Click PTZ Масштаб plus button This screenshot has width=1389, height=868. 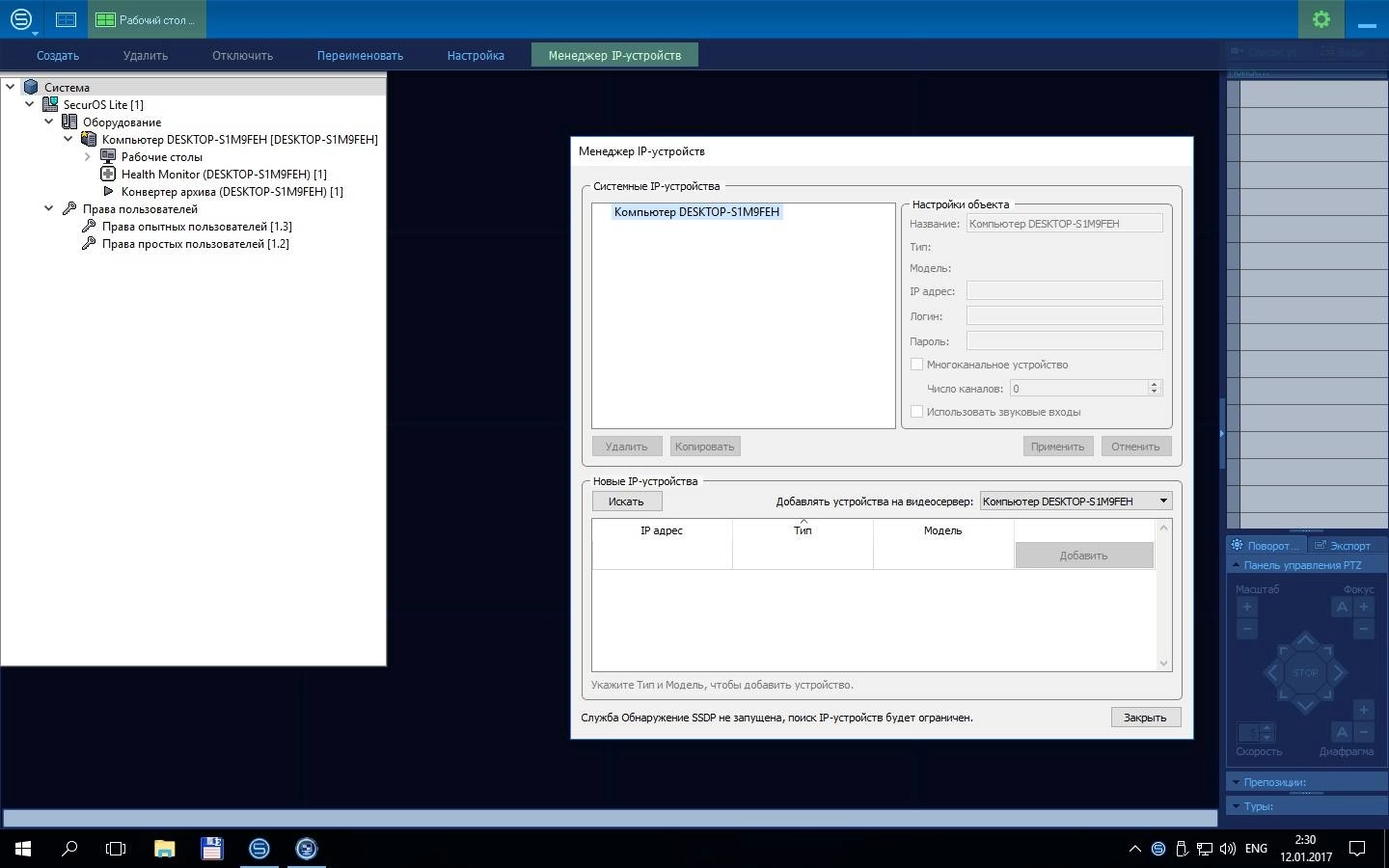pyautogui.click(x=1246, y=607)
